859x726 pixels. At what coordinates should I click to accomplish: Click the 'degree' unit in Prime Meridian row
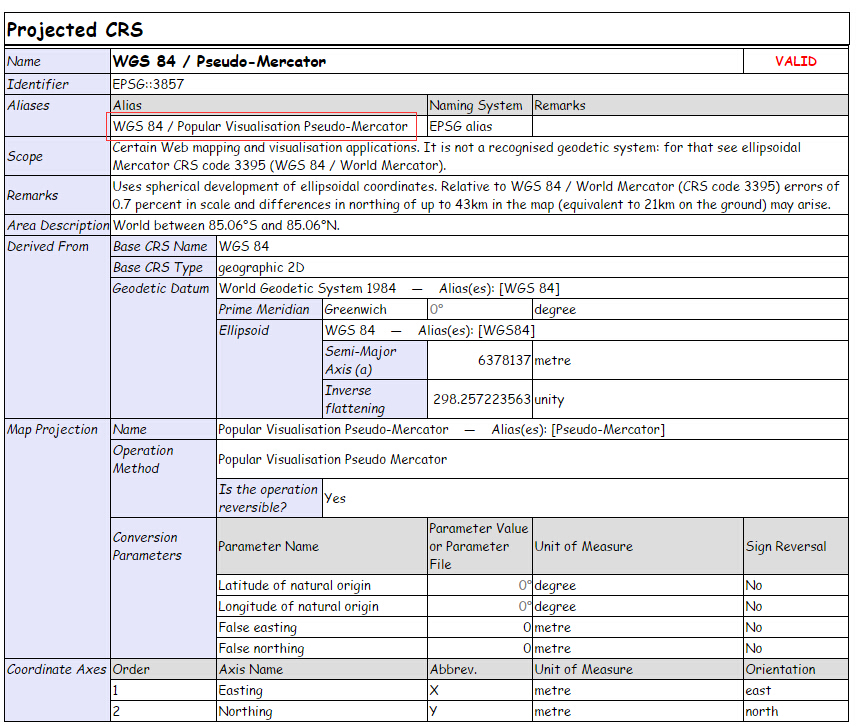555,310
